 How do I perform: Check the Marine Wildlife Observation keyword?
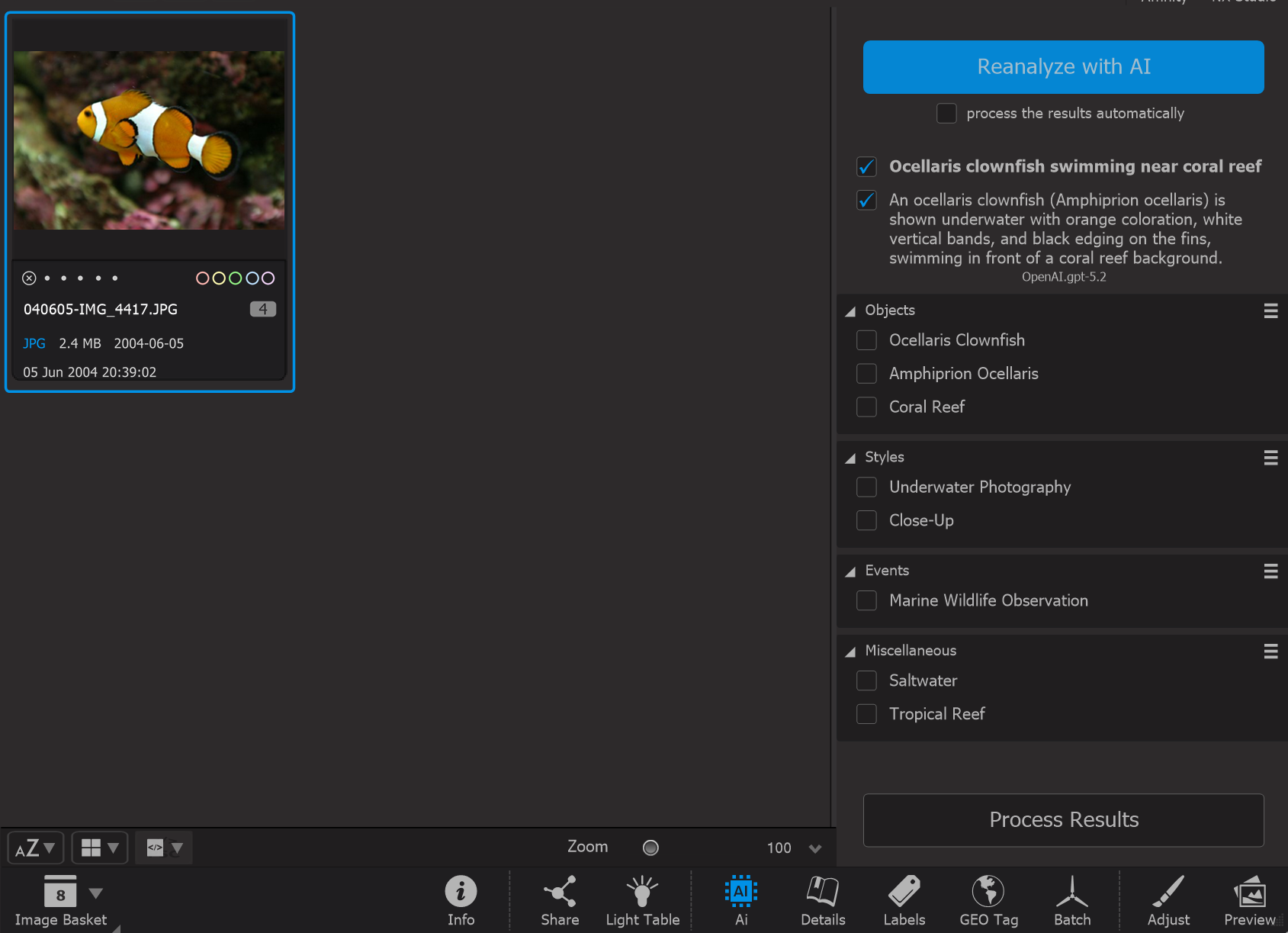pos(866,600)
